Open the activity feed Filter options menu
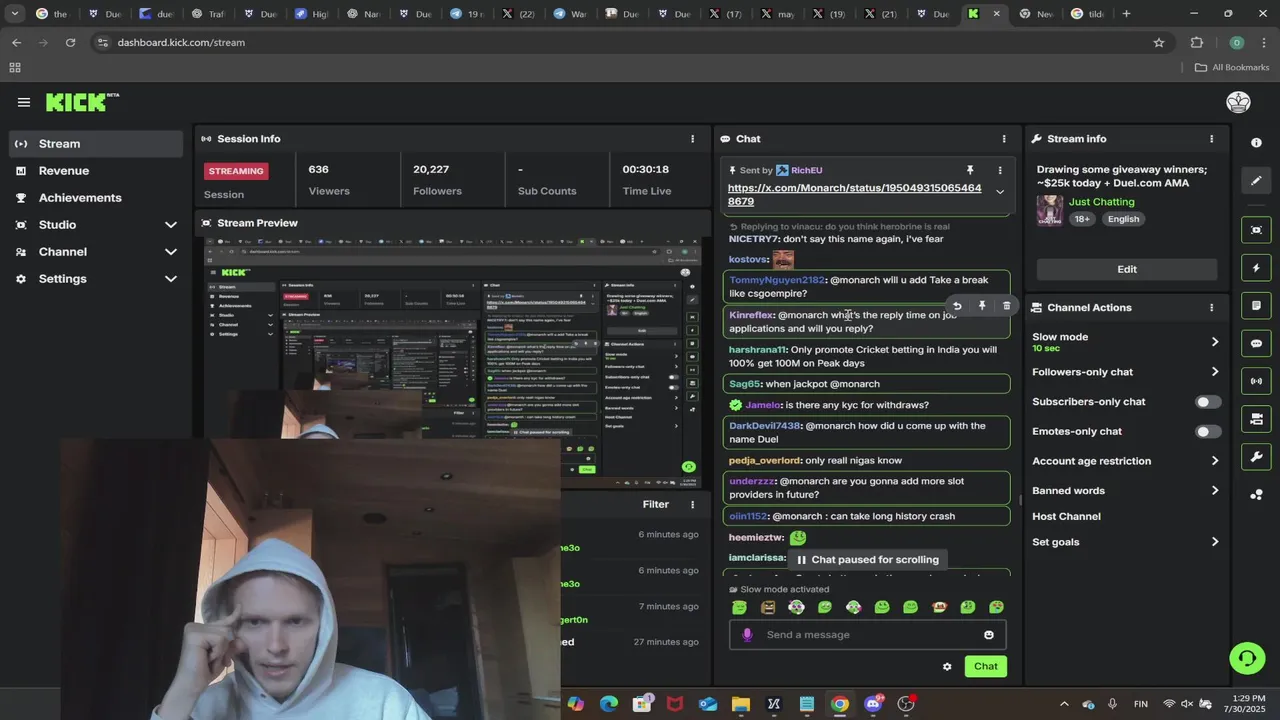 tap(692, 505)
